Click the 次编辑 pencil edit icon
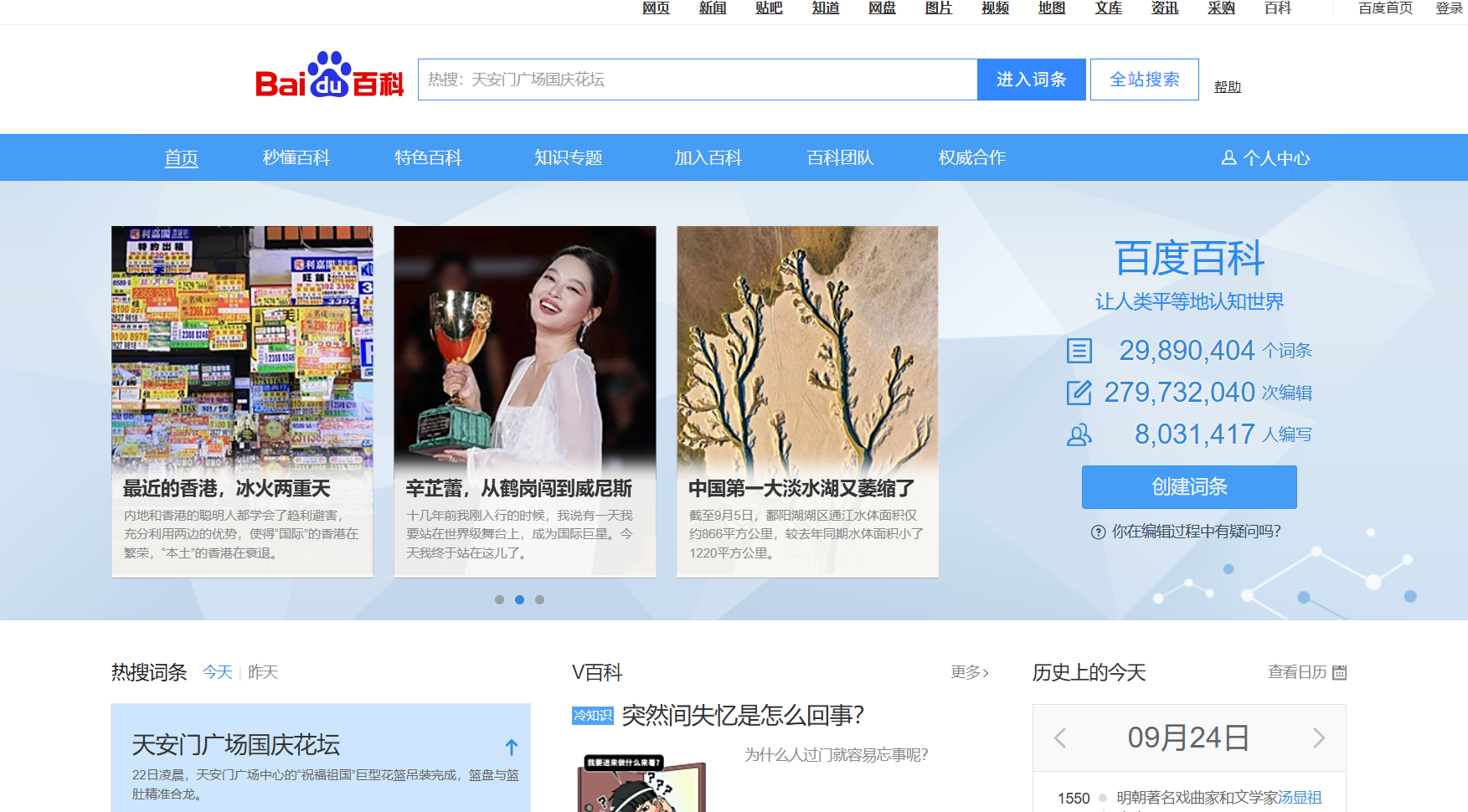This screenshot has height=812, width=1468. tap(1079, 393)
